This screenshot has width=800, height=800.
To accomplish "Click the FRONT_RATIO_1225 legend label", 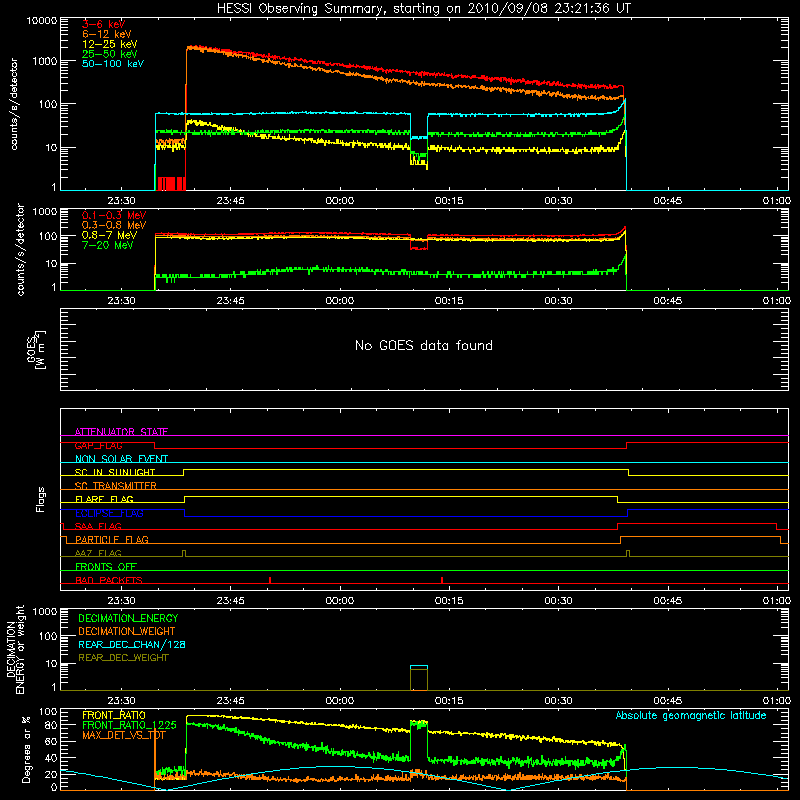I will tap(129, 725).
